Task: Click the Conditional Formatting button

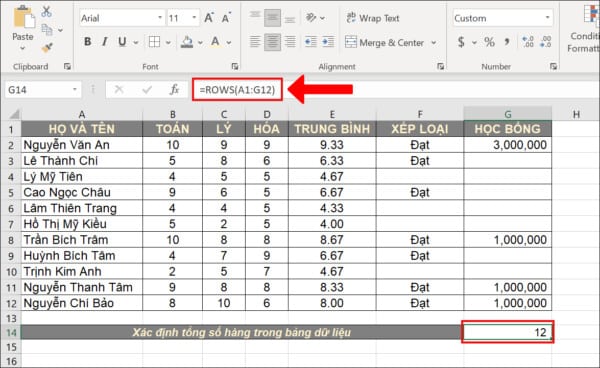Action: [x=585, y=28]
